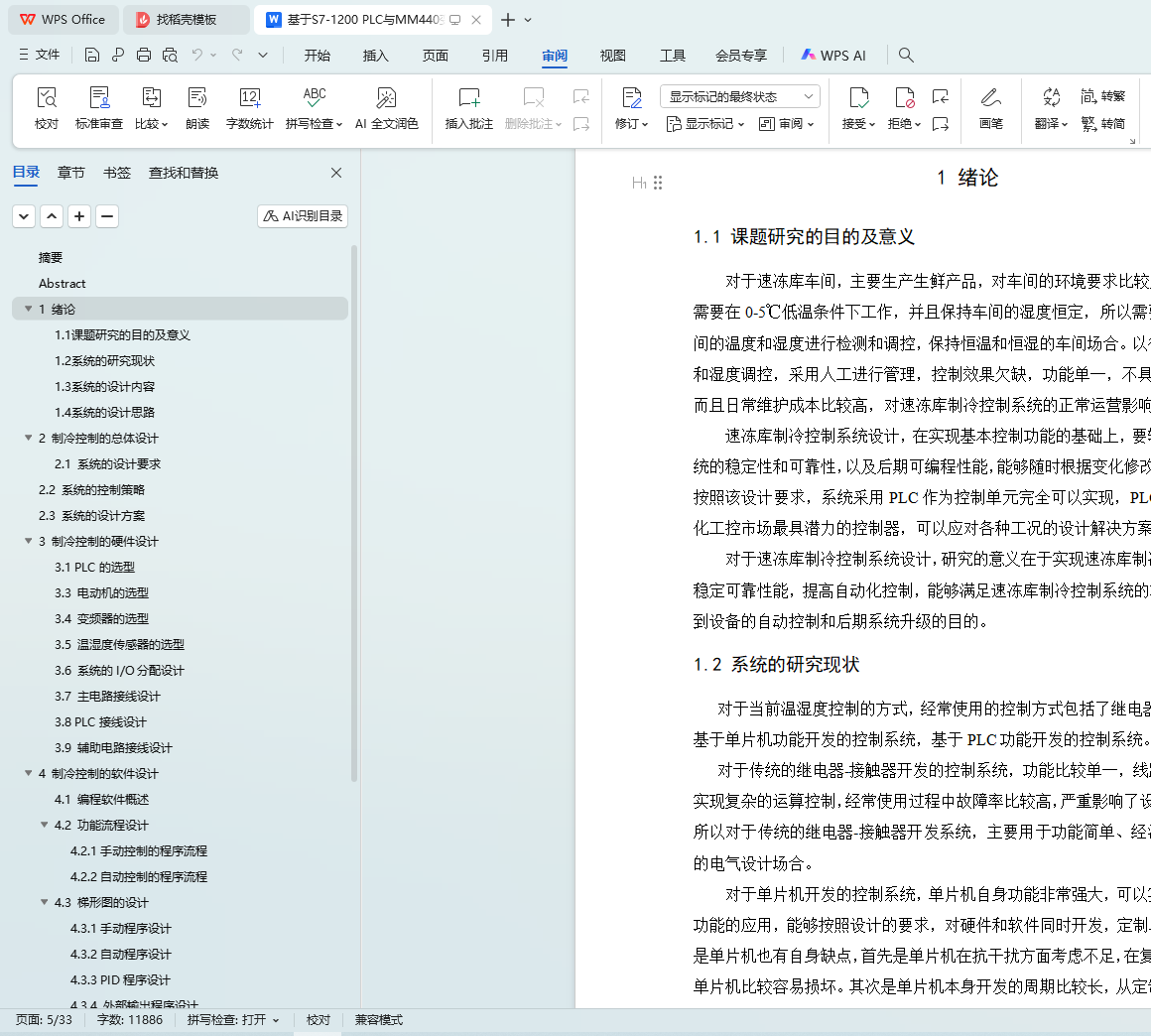1151x1036 pixels.
Task: Click 拒绝 to reject changes
Action: point(904,109)
